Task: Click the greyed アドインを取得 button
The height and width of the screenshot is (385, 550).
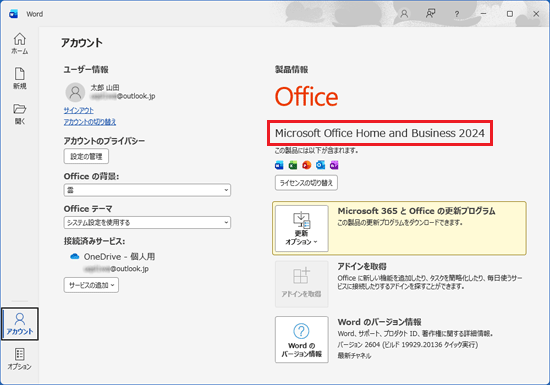Action: click(x=302, y=284)
